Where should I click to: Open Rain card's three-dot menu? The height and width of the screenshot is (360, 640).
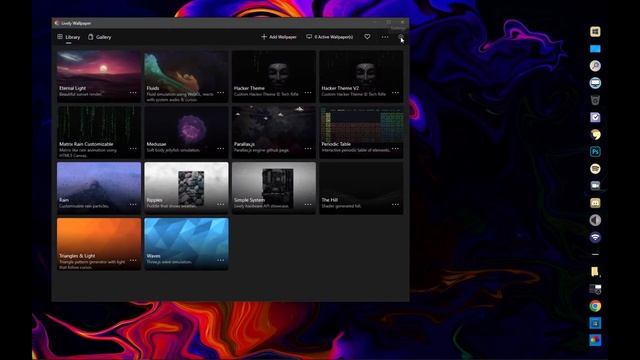tap(133, 204)
